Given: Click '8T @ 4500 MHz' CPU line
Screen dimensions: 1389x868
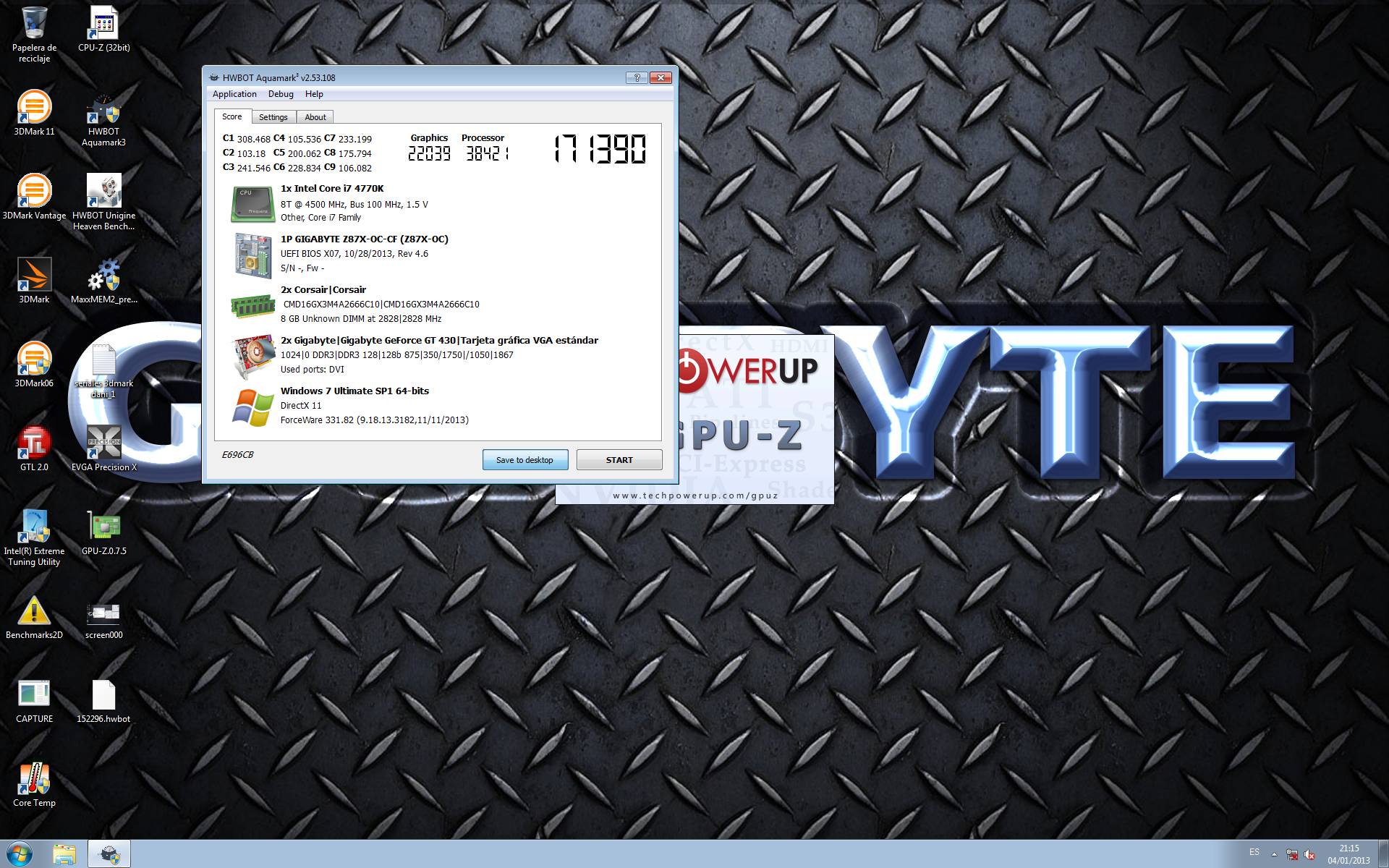Looking at the screenshot, I should pyautogui.click(x=354, y=204).
